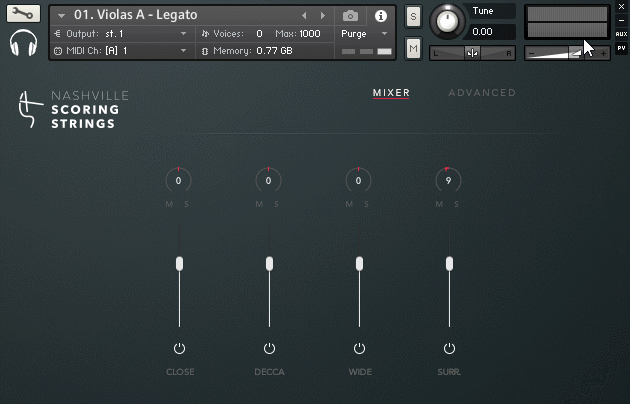The height and width of the screenshot is (404, 630).
Task: Show instrument info with the i icon
Action: coord(380,16)
